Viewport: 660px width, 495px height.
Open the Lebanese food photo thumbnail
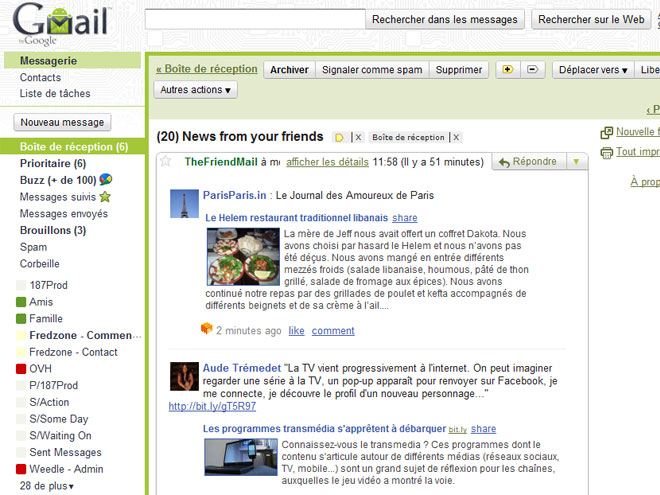click(x=243, y=256)
